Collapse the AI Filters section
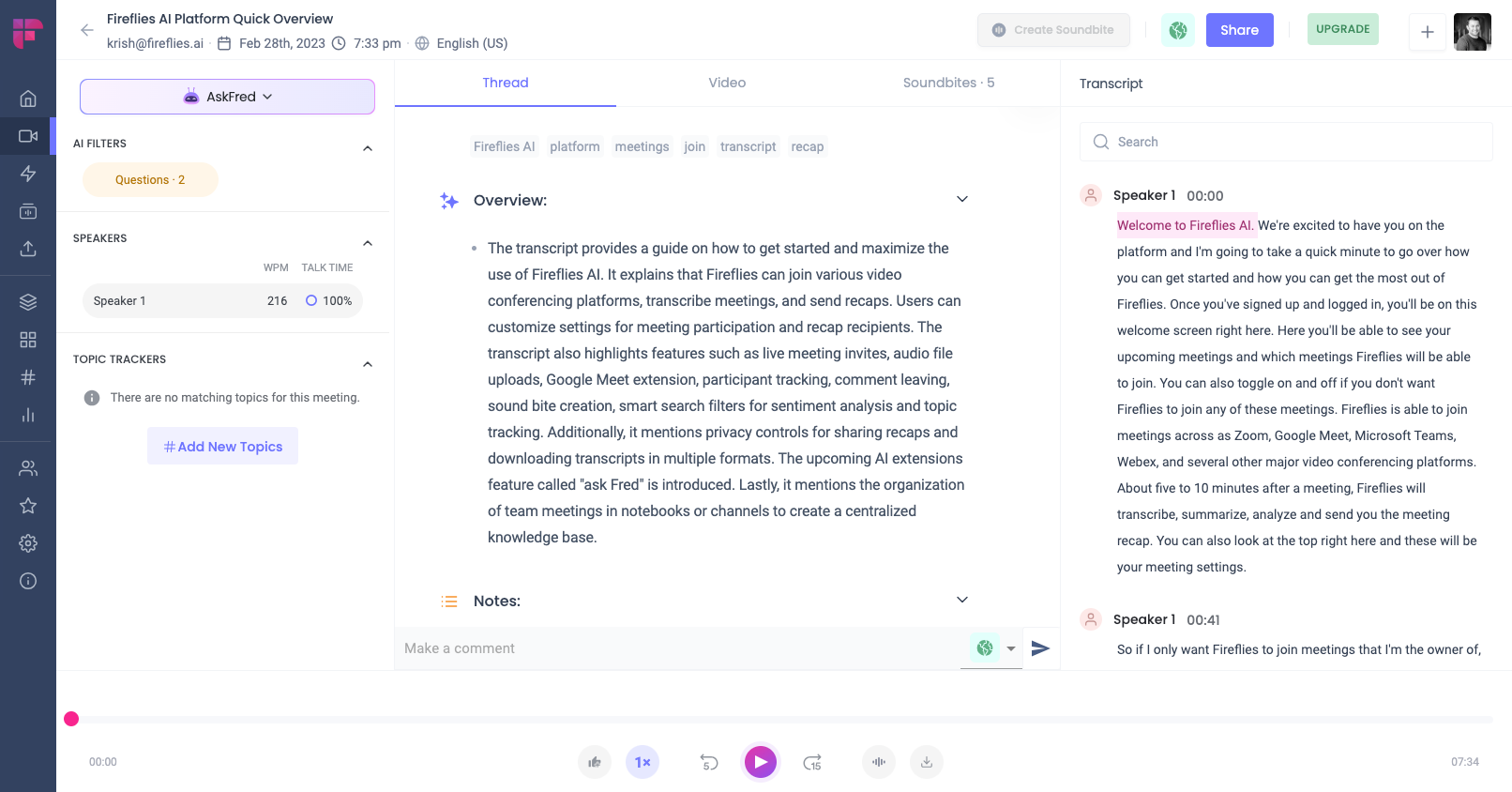Viewport: 1512px width, 792px height. point(368,148)
